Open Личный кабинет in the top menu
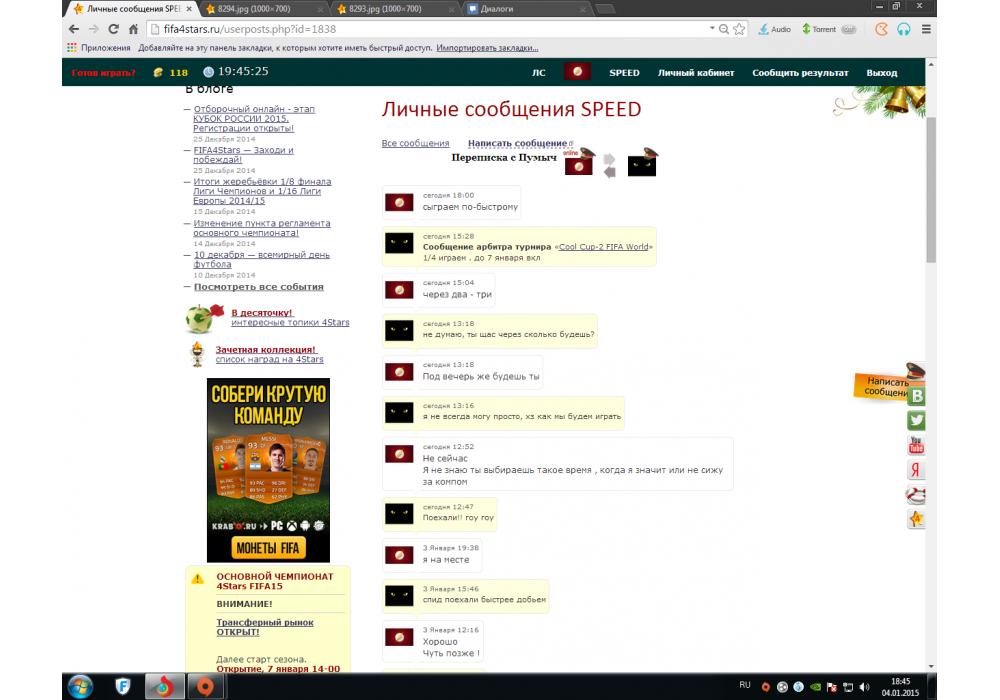 (x=695, y=73)
